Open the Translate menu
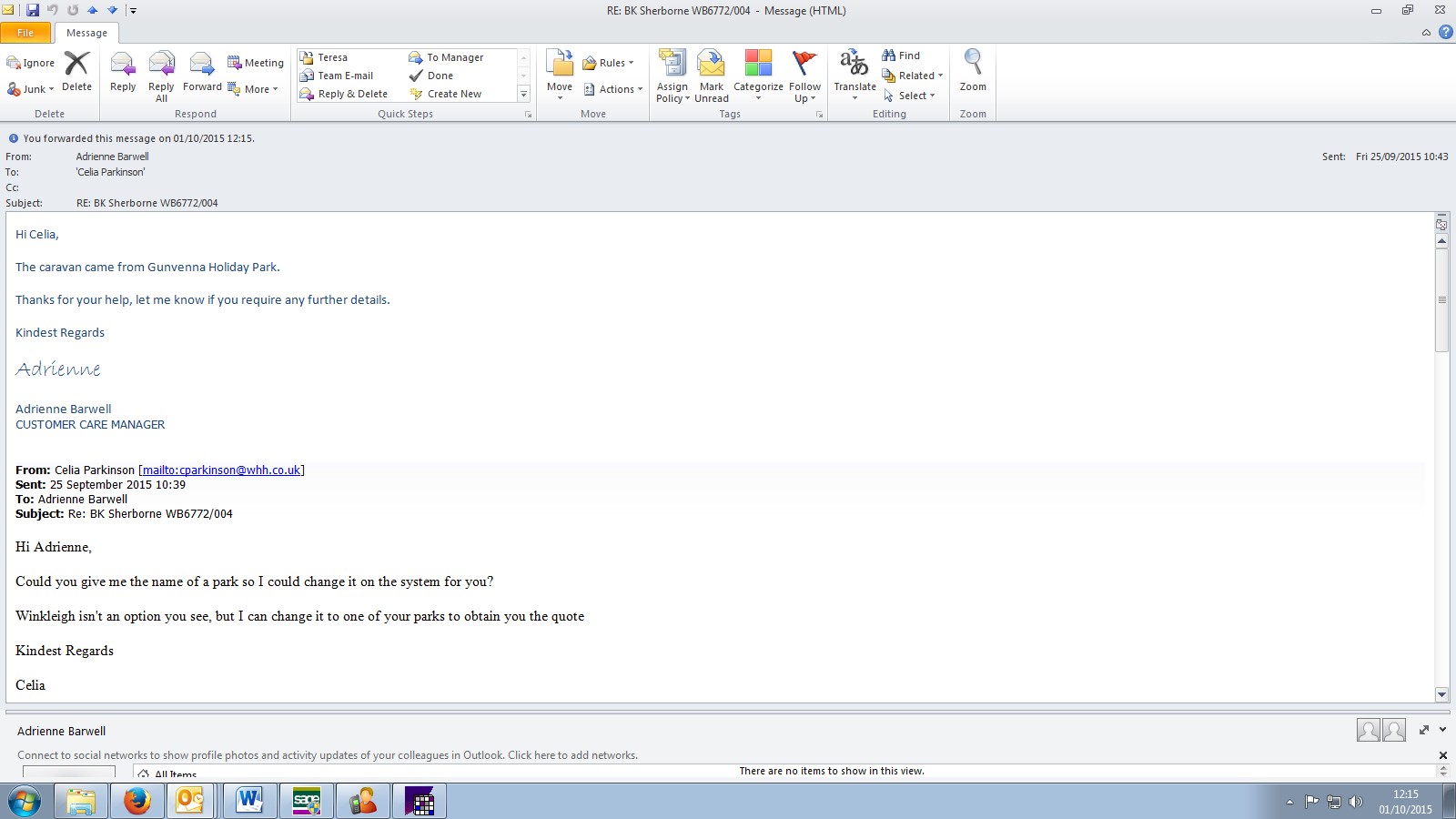This screenshot has height=819, width=1456. click(854, 76)
